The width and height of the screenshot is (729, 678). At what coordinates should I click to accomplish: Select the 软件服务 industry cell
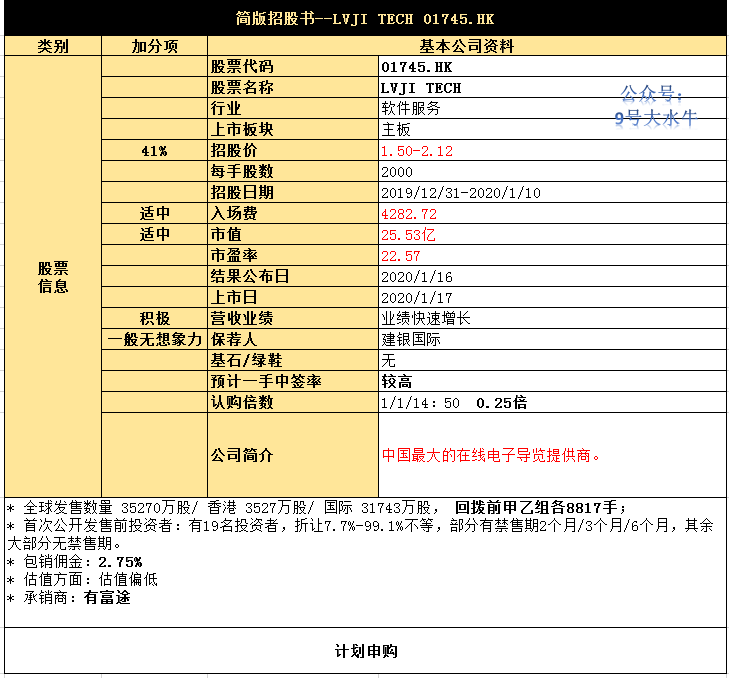coord(552,108)
